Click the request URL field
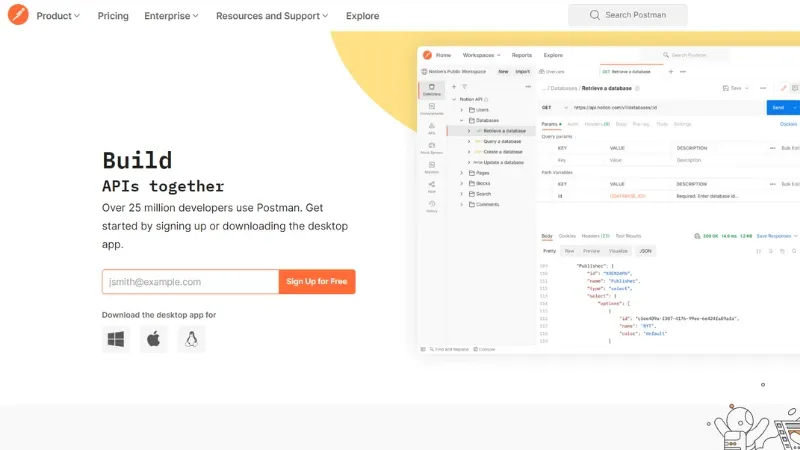The image size is (800, 450). coord(667,108)
